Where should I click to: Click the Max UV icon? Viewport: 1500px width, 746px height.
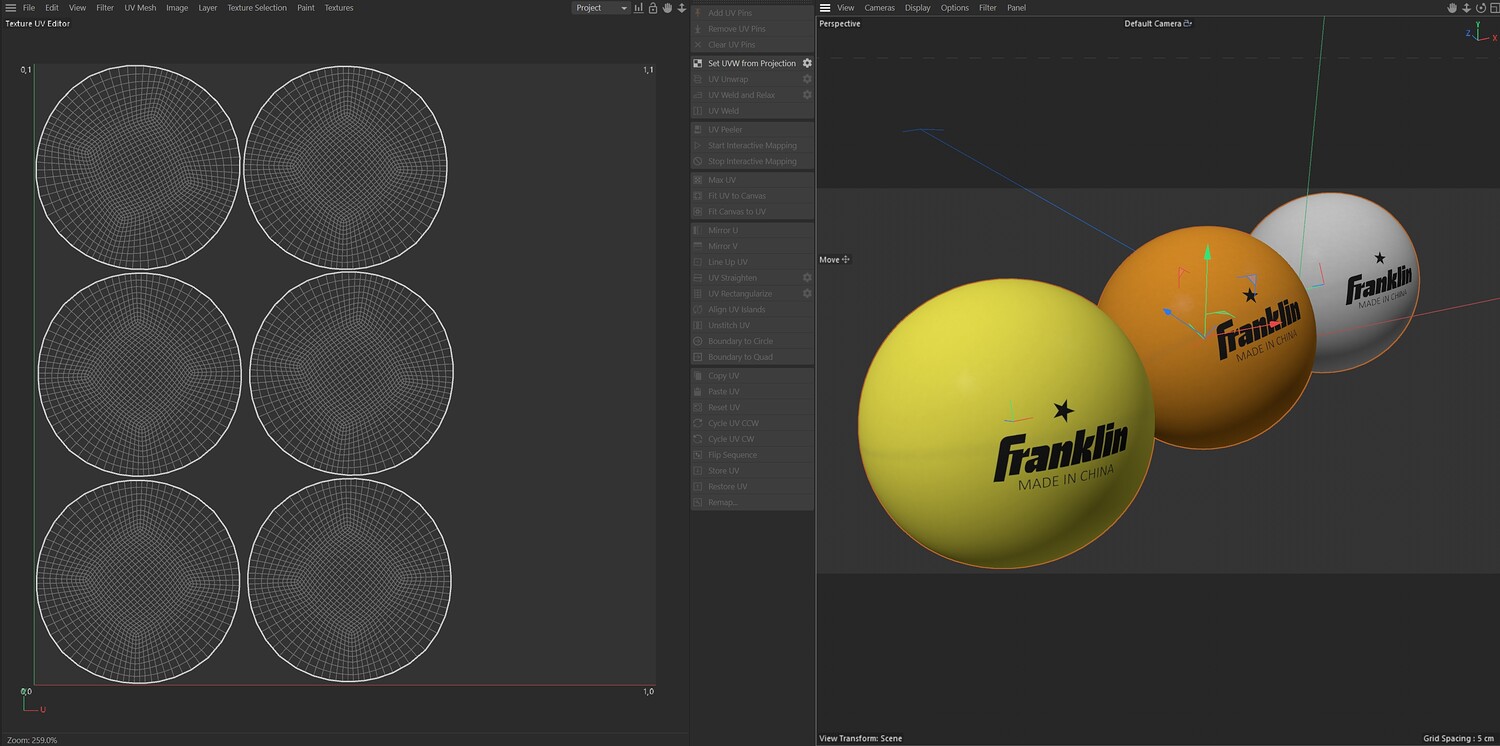(698, 180)
